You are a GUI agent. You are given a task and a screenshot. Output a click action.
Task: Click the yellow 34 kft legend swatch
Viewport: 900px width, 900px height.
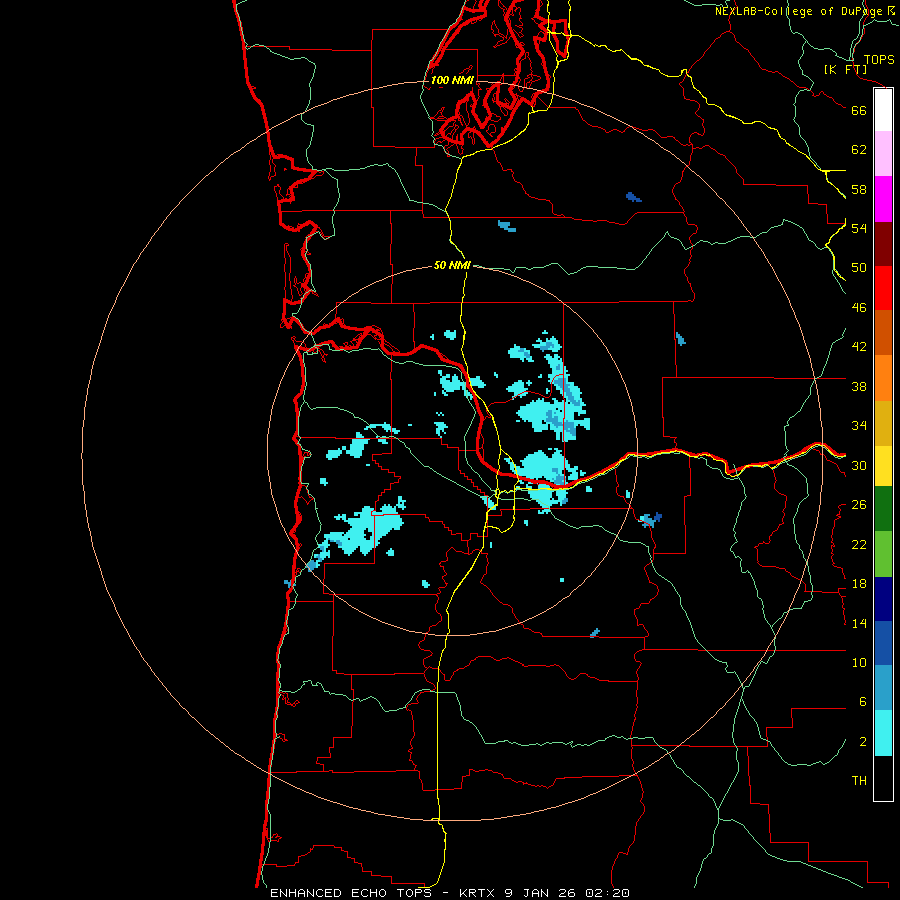883,466
